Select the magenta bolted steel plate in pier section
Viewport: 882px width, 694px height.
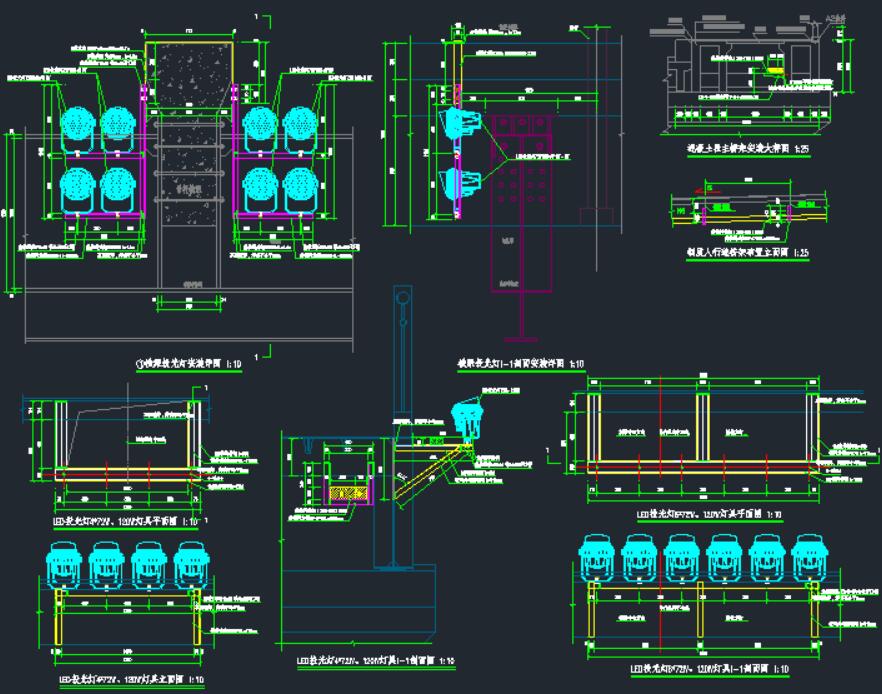pyautogui.click(x=520, y=203)
